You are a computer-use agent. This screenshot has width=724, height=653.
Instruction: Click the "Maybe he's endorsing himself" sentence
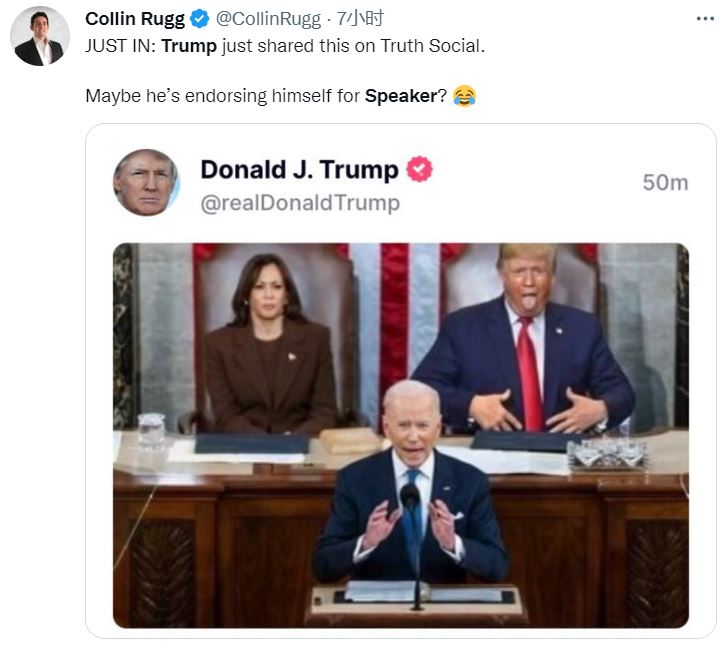pos(222,97)
